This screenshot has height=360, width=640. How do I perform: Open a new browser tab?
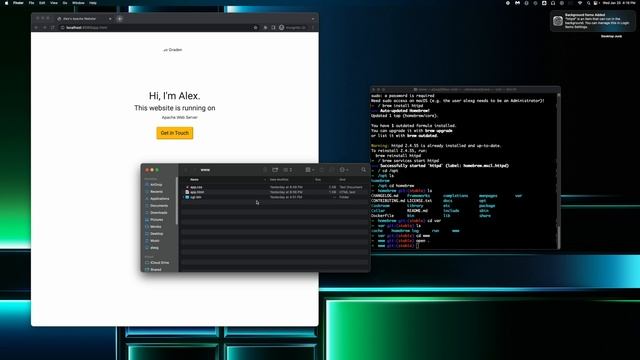tap(120, 19)
